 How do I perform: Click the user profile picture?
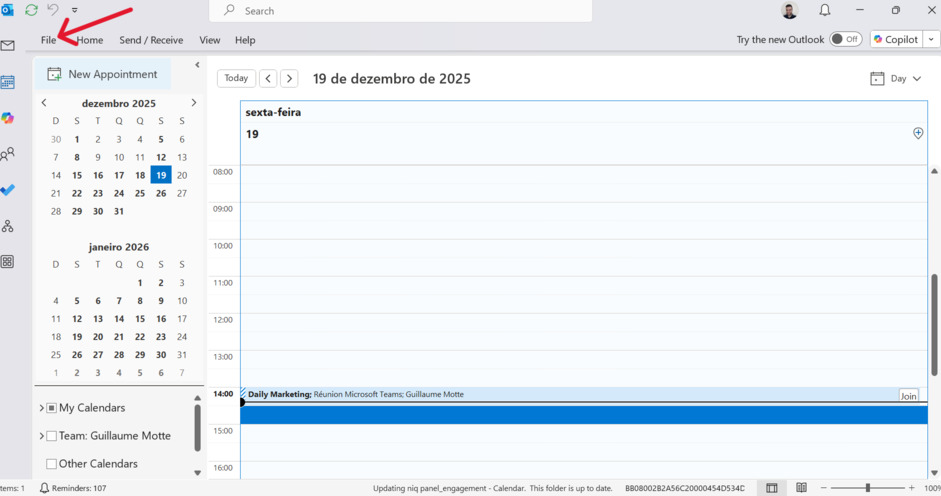click(789, 10)
